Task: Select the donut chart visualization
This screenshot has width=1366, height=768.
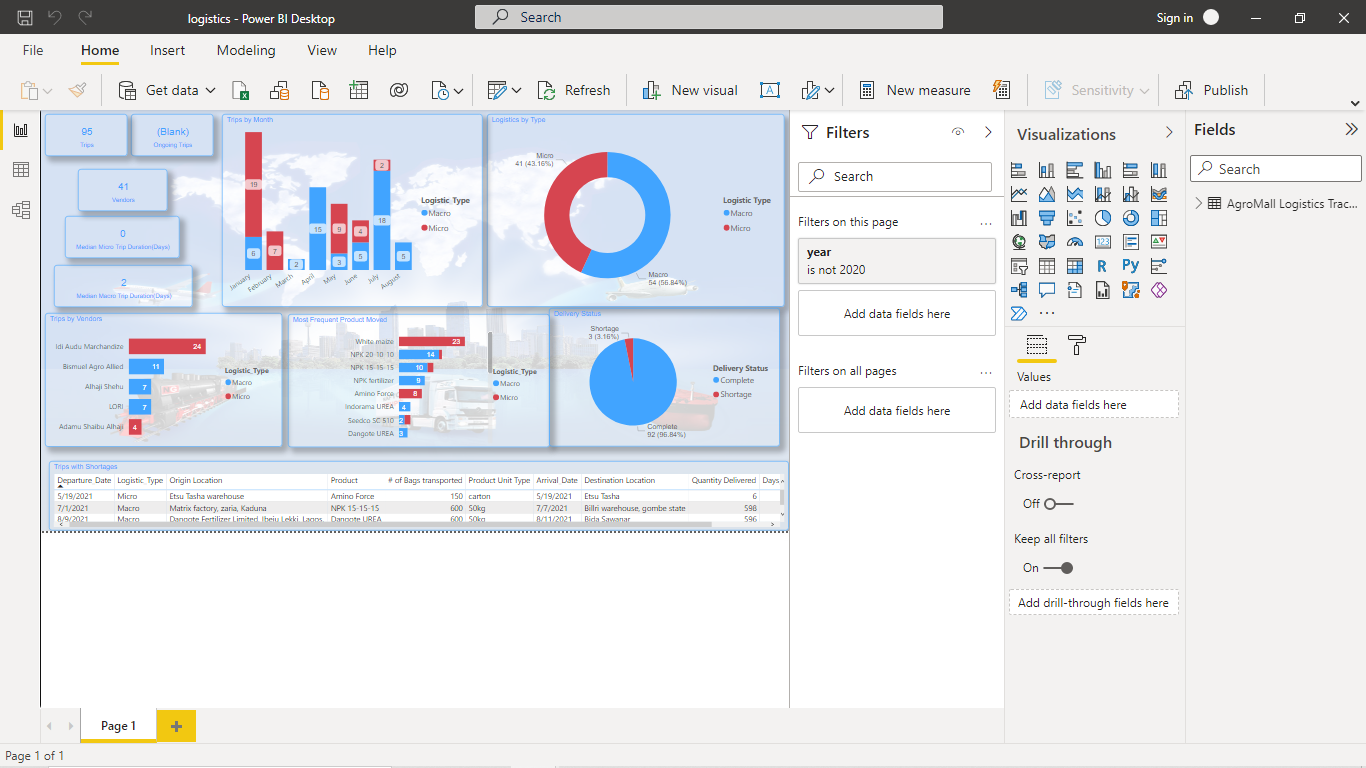Action: pos(1130,217)
